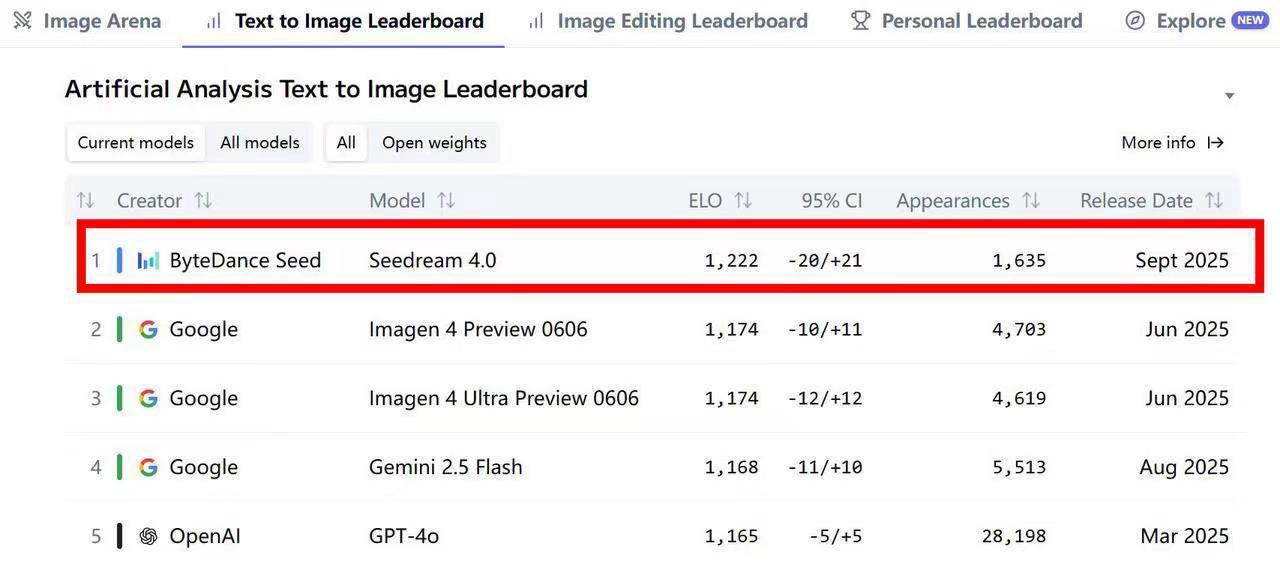This screenshot has width=1280, height=561.
Task: Expand More info with the arrow
Action: [1216, 142]
